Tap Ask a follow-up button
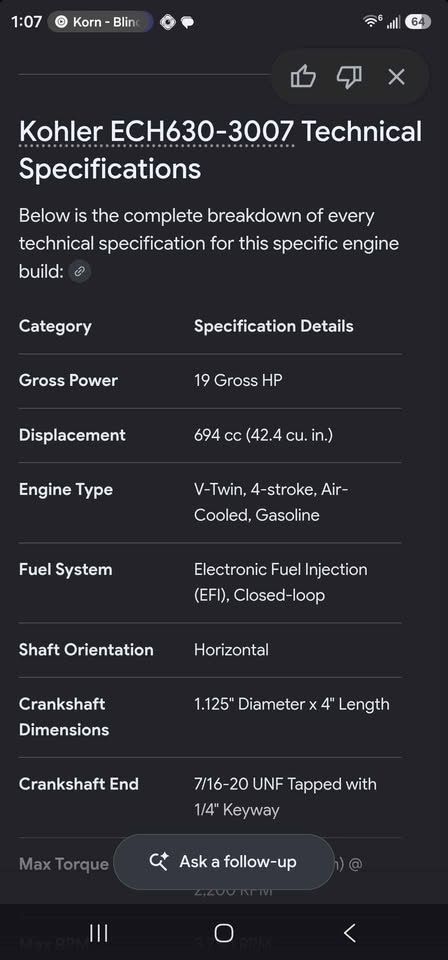Image resolution: width=448 pixels, height=960 pixels. click(224, 862)
